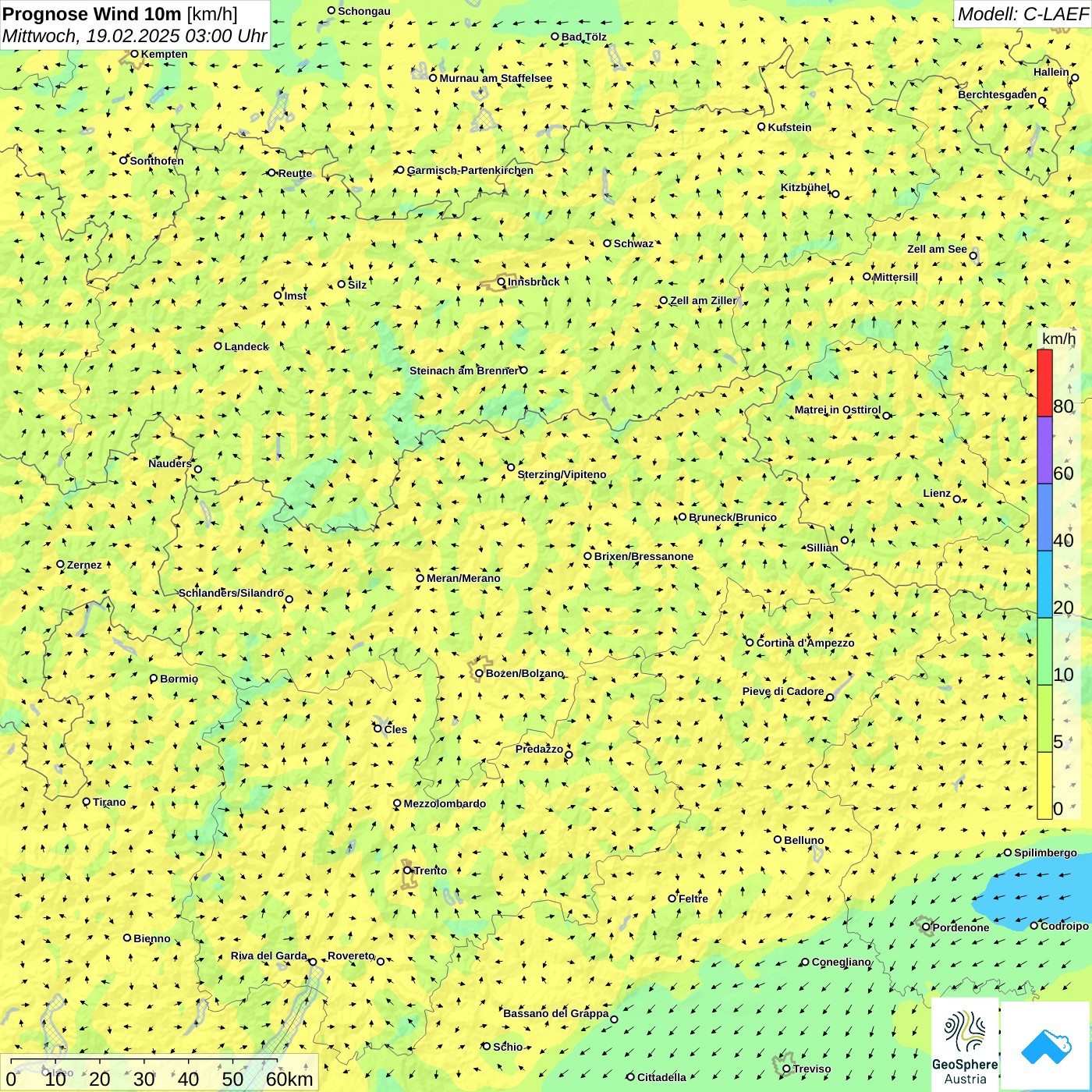
Task: Click the blue cloud-arrow logo
Action: pos(1046,1047)
